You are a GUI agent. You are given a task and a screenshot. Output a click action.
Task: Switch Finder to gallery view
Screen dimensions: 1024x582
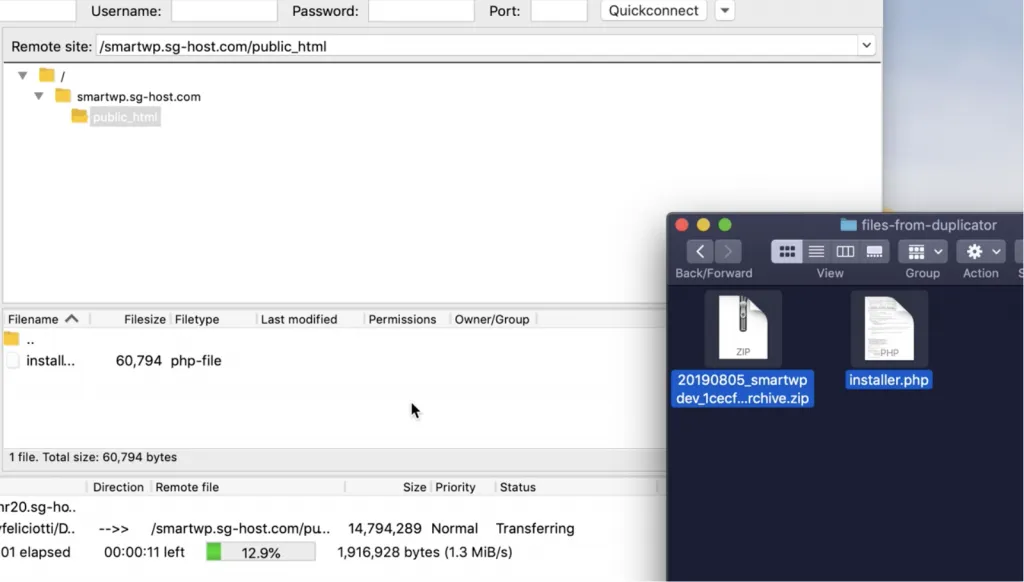(872, 251)
